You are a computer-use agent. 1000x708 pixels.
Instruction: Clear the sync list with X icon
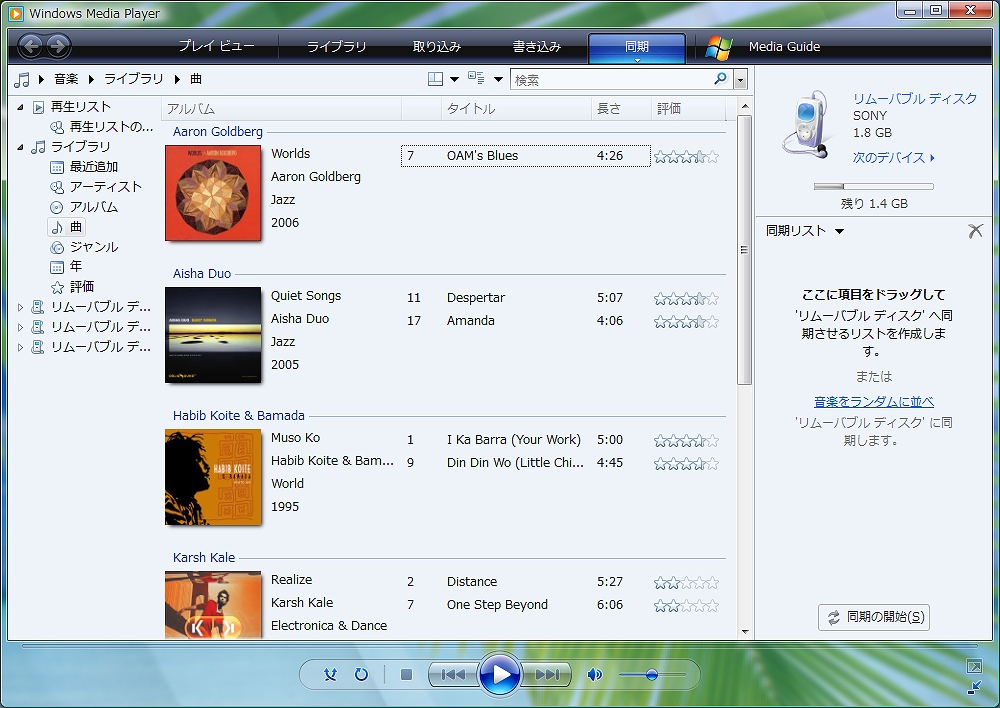(x=975, y=231)
